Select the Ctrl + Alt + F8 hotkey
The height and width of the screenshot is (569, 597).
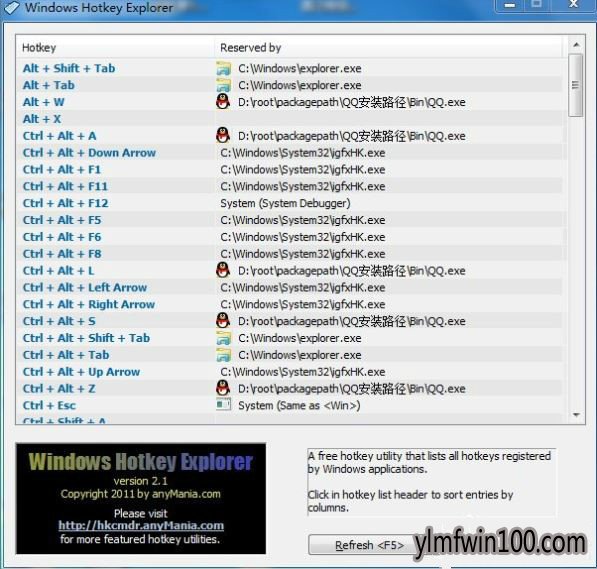pyautogui.click(x=62, y=254)
